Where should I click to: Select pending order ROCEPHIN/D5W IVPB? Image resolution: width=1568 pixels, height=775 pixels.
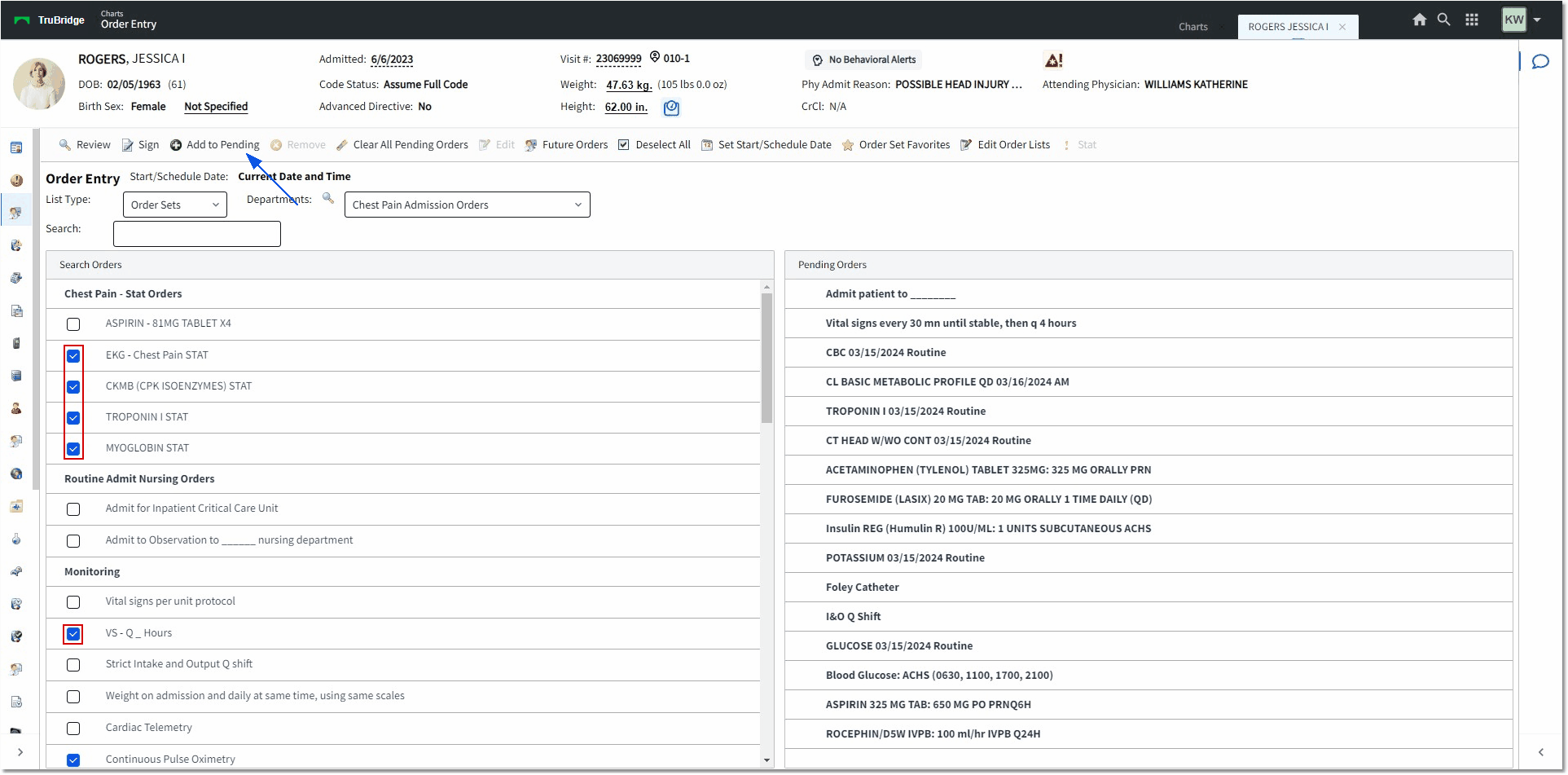pos(1149,734)
